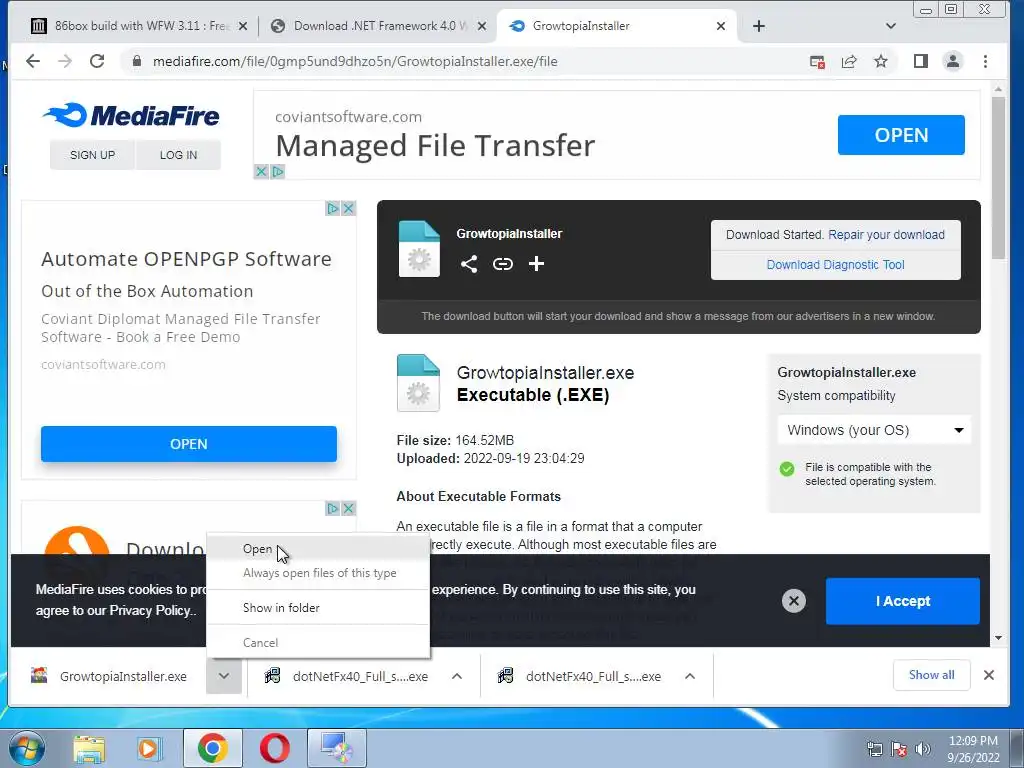This screenshot has width=1024, height=768.
Task: Select Cancel in the download menu
Action: (318, 643)
